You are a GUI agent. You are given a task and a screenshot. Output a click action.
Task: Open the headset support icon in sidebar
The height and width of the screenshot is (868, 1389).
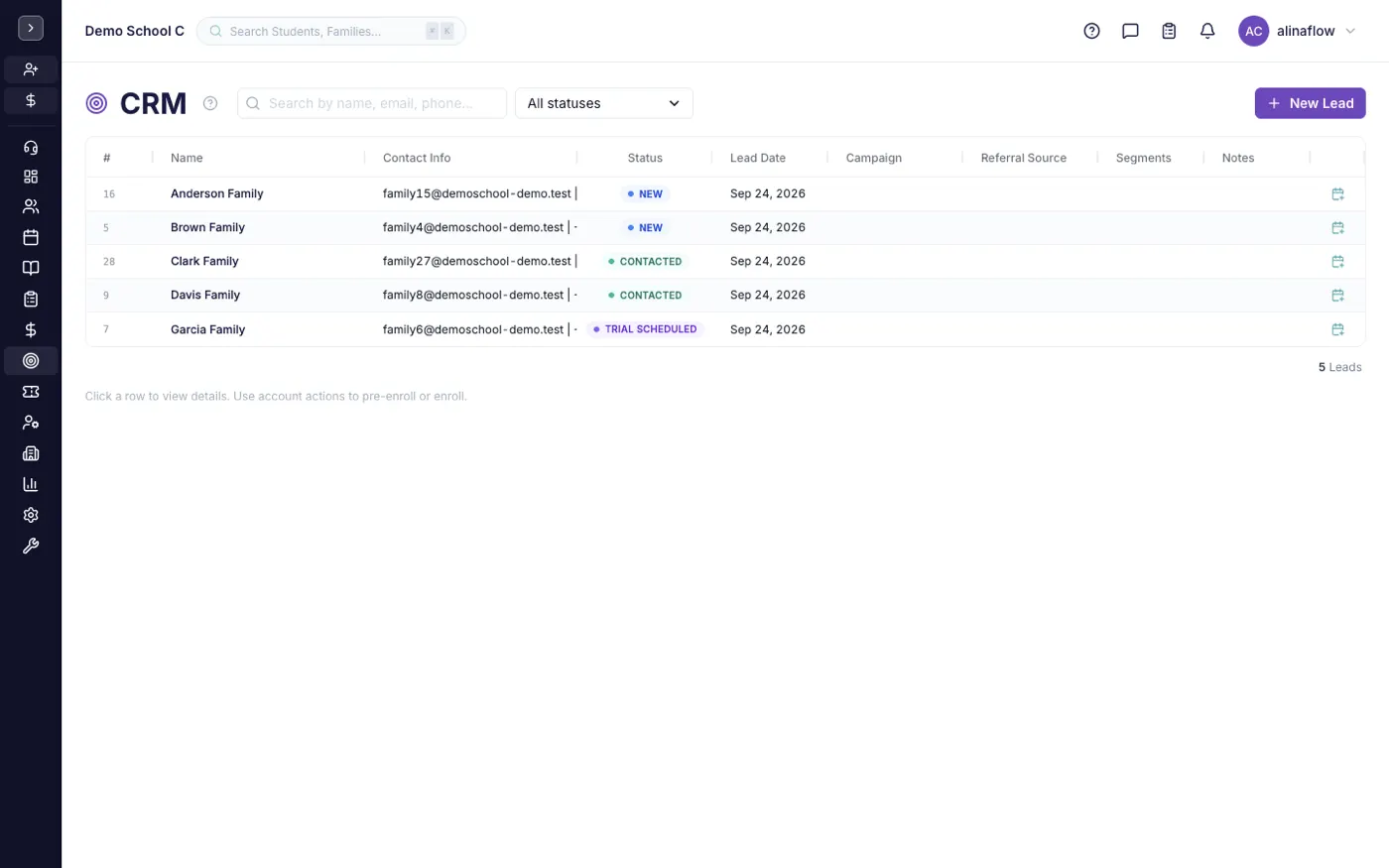click(x=31, y=148)
